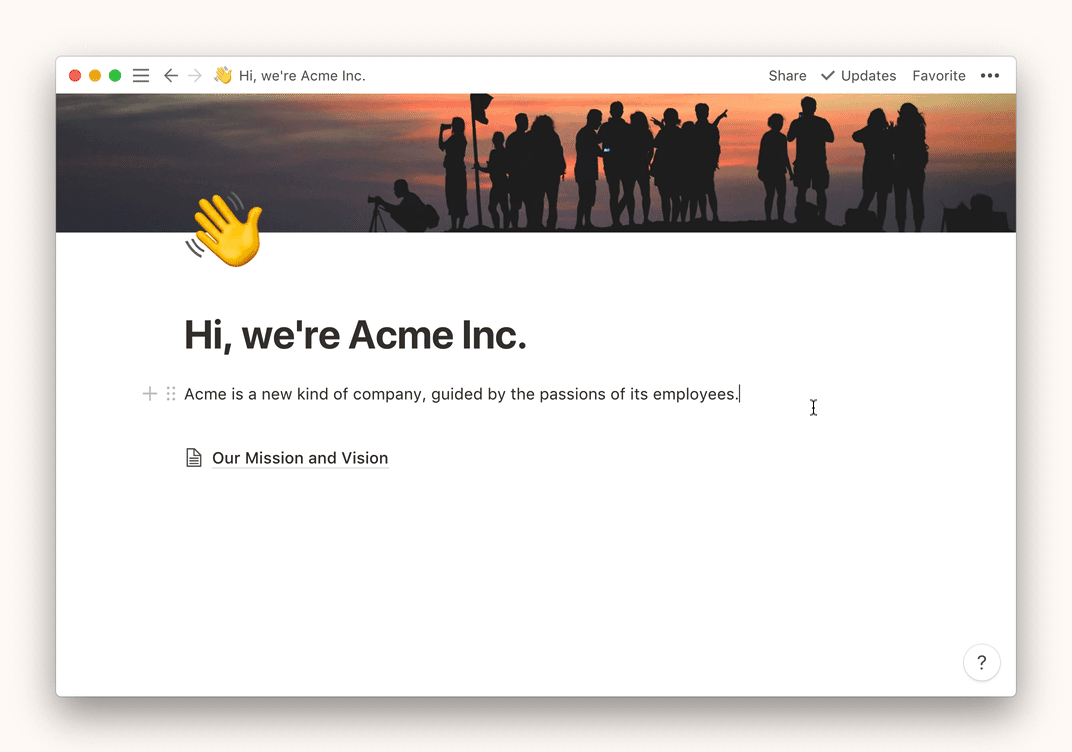Click the document icon beside Our Mission and Vision
Viewport: 1072px width, 752px height.
(x=194, y=458)
